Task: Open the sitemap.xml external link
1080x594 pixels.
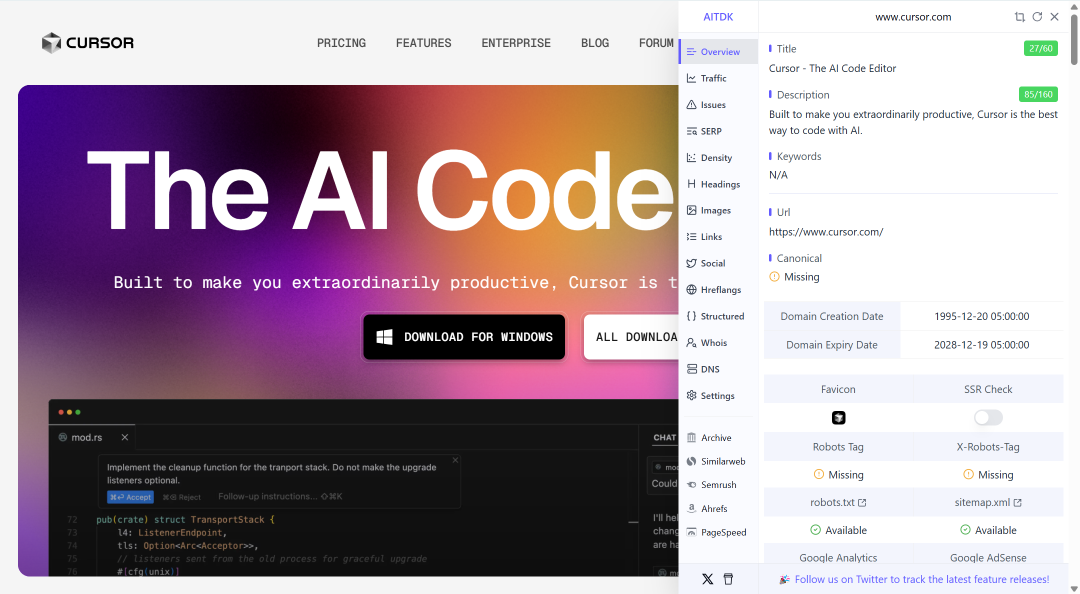Action: [x=988, y=502]
